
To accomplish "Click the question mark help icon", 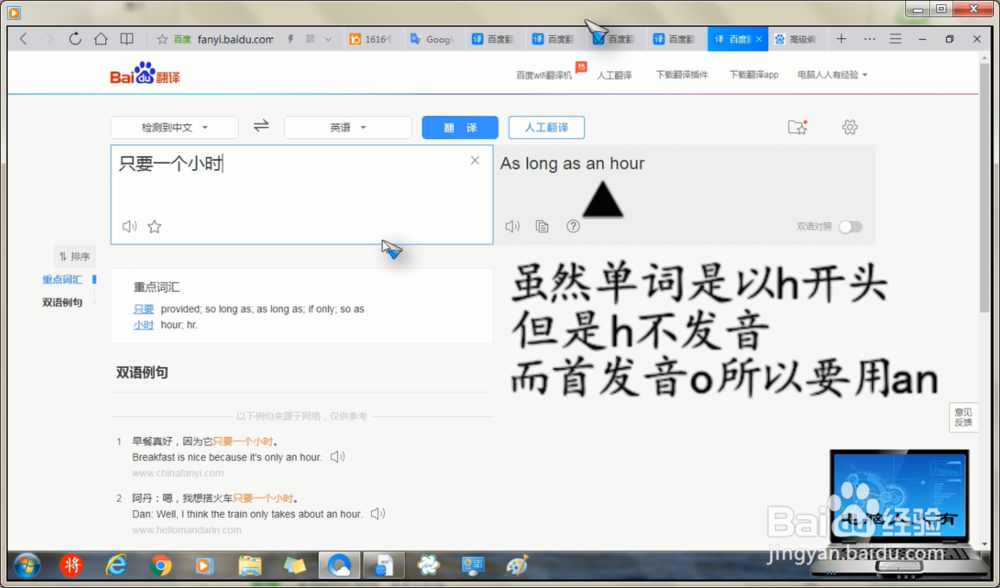I will 573,226.
